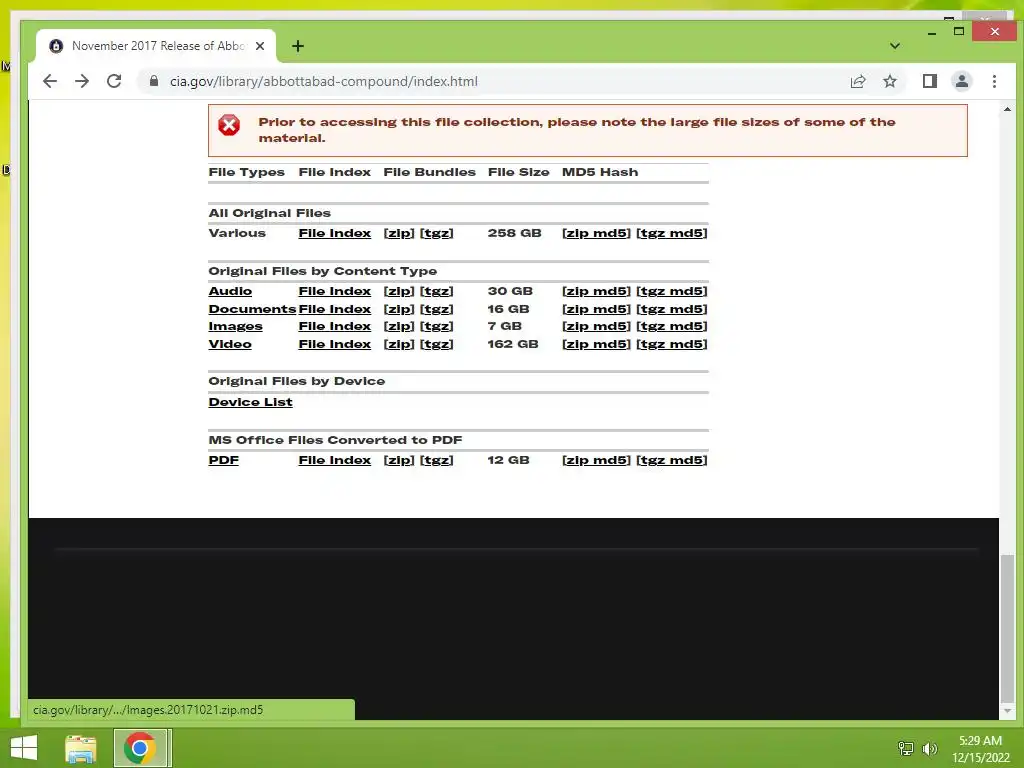The width and height of the screenshot is (1024, 768).
Task: Open the network tray icon
Action: (x=906, y=748)
